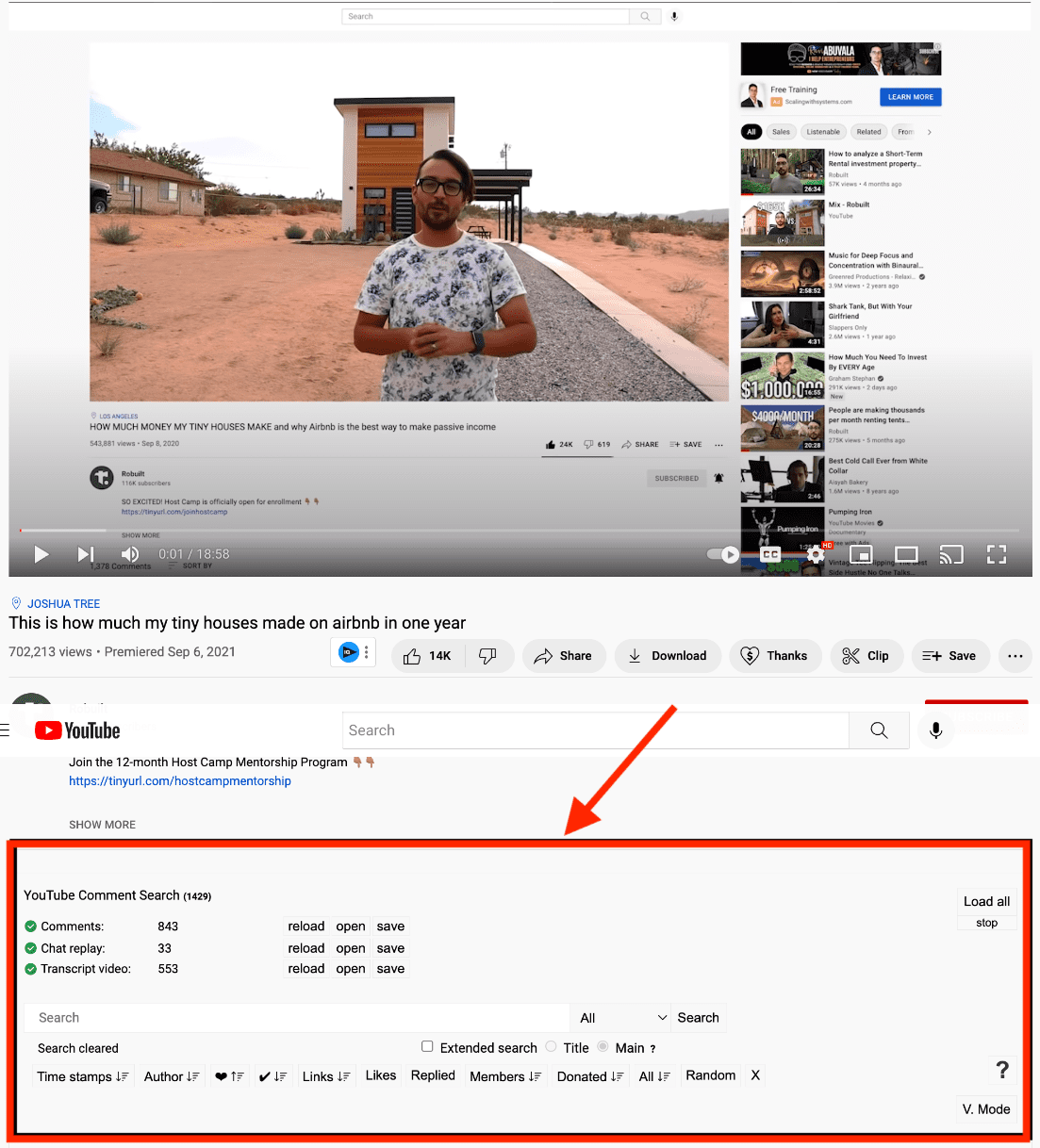
Task: Open the YouTube sidebar hamburger menu
Action: (7, 730)
